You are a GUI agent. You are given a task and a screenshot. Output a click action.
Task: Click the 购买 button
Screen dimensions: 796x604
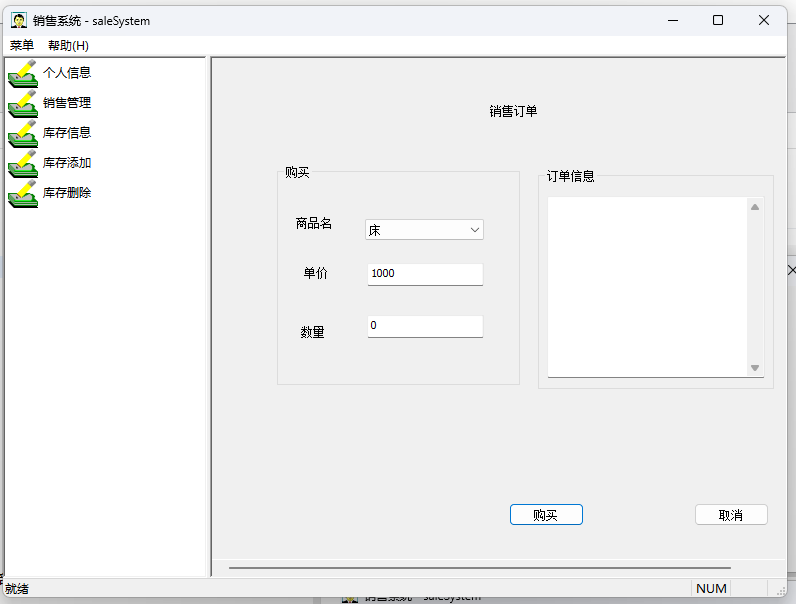pos(546,515)
